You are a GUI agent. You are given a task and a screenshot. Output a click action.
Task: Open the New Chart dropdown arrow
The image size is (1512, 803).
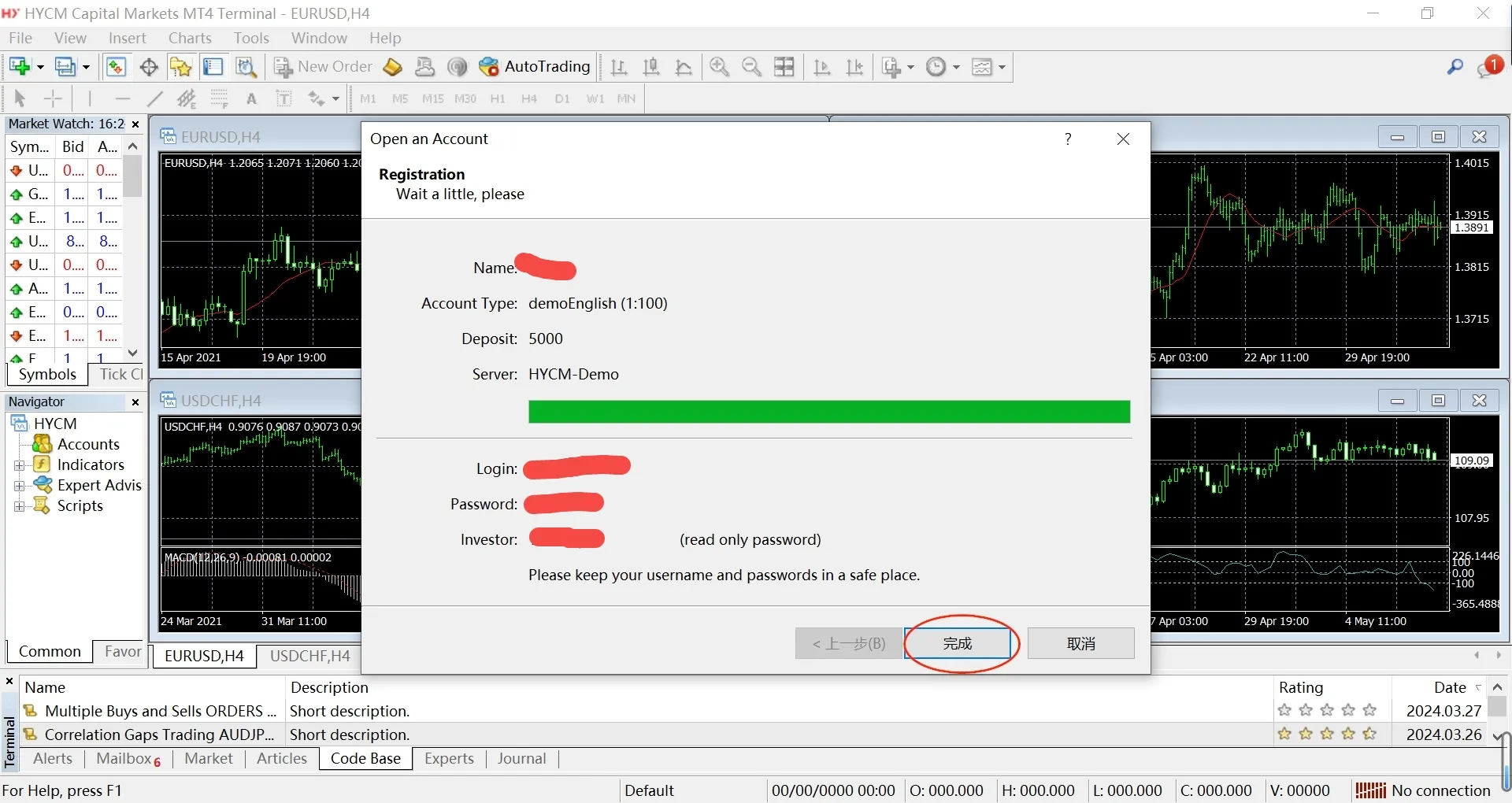(39, 67)
